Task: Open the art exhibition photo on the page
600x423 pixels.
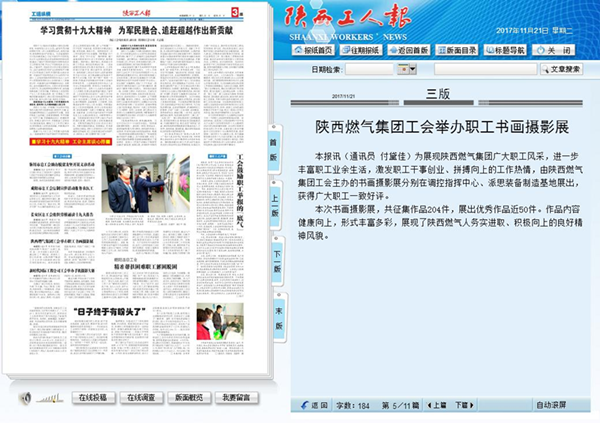Action: click(146, 183)
